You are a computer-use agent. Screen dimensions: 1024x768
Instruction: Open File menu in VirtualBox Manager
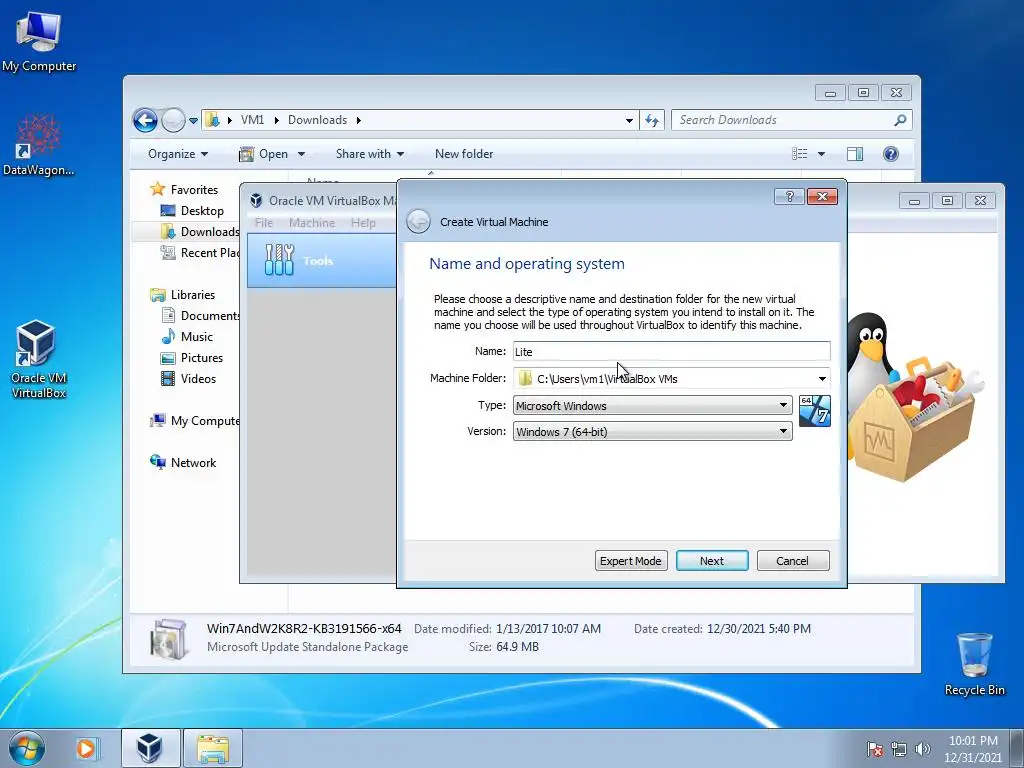[x=264, y=223]
